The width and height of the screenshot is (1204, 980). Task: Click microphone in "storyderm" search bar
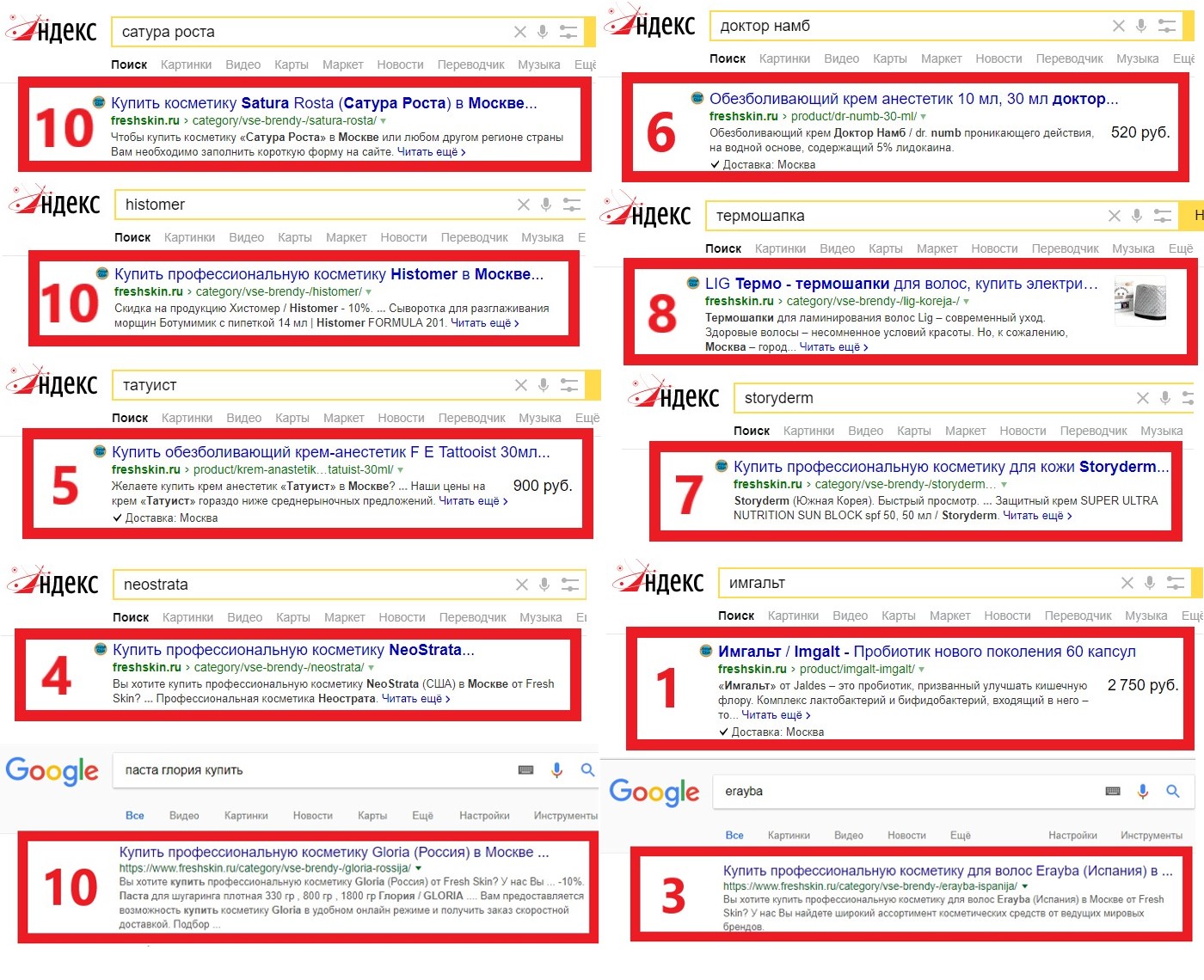pyautogui.click(x=1165, y=398)
